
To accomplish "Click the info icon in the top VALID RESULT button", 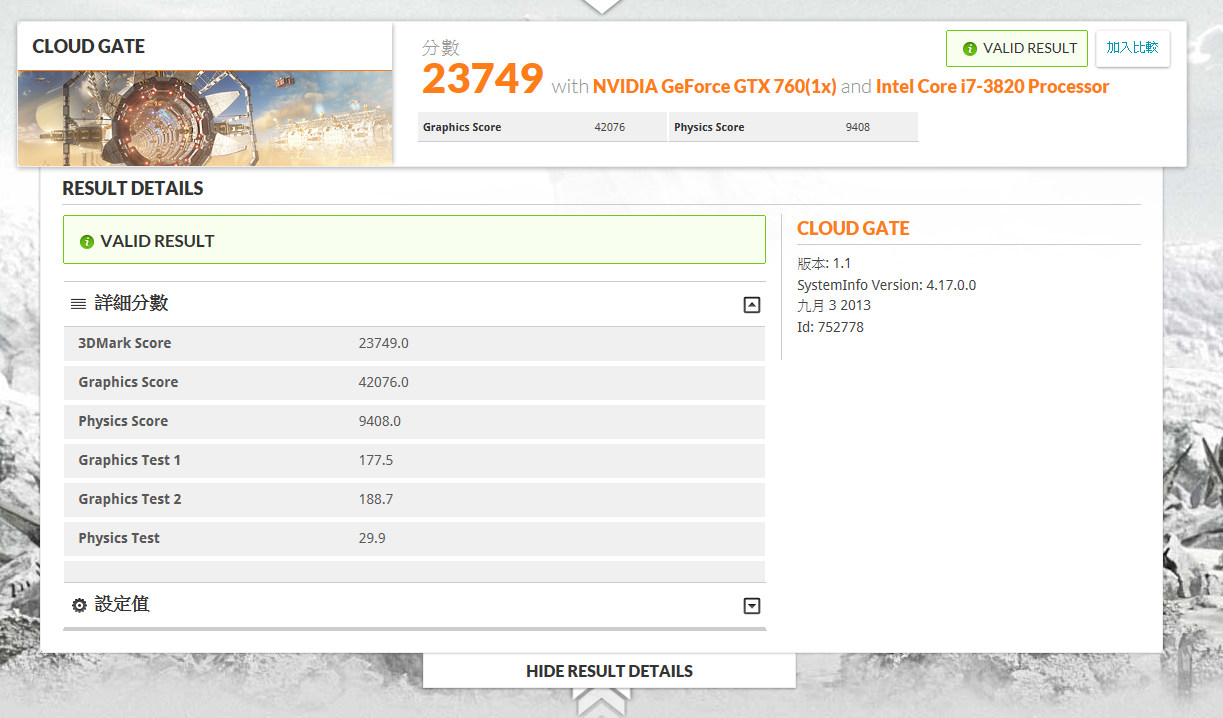I will [969, 49].
